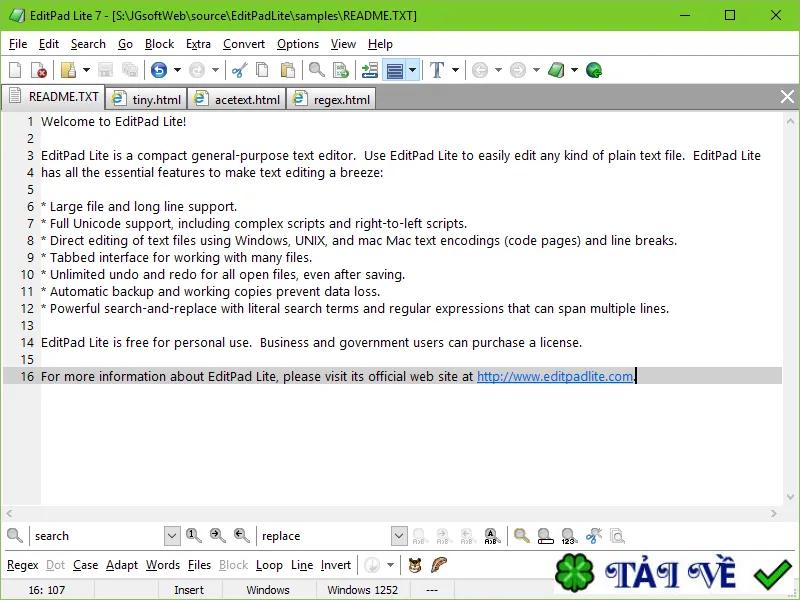800x600 pixels.
Task: Toggle the Adapt case option
Action: coord(122,565)
